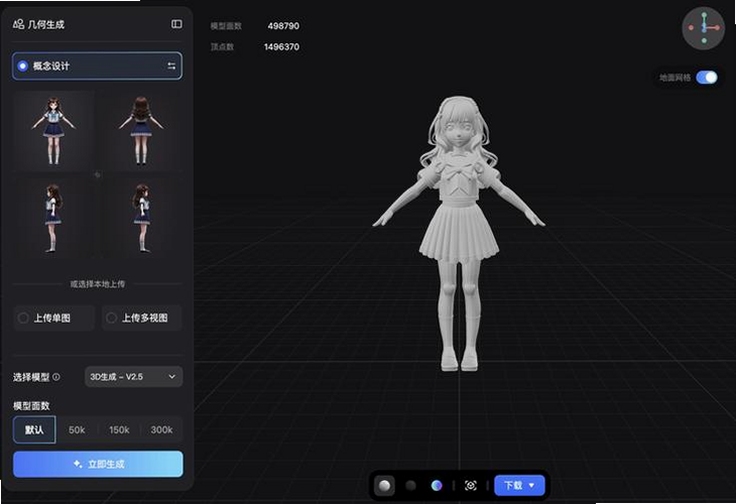Click the info icon beside 选择模型
Image resolution: width=736 pixels, height=504 pixels.
pos(56,377)
